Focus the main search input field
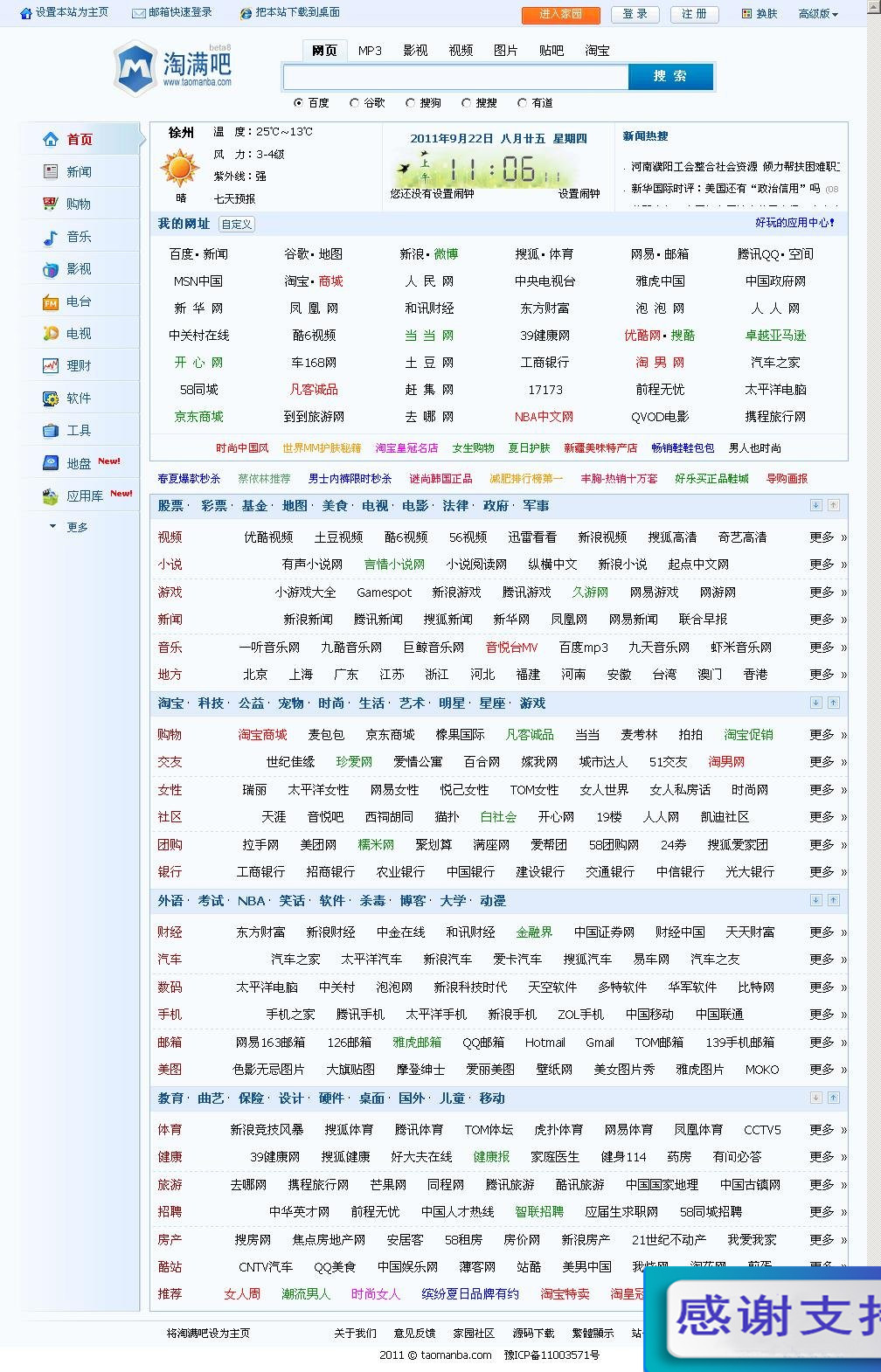Screen dimensions: 881x1372 pos(455,77)
